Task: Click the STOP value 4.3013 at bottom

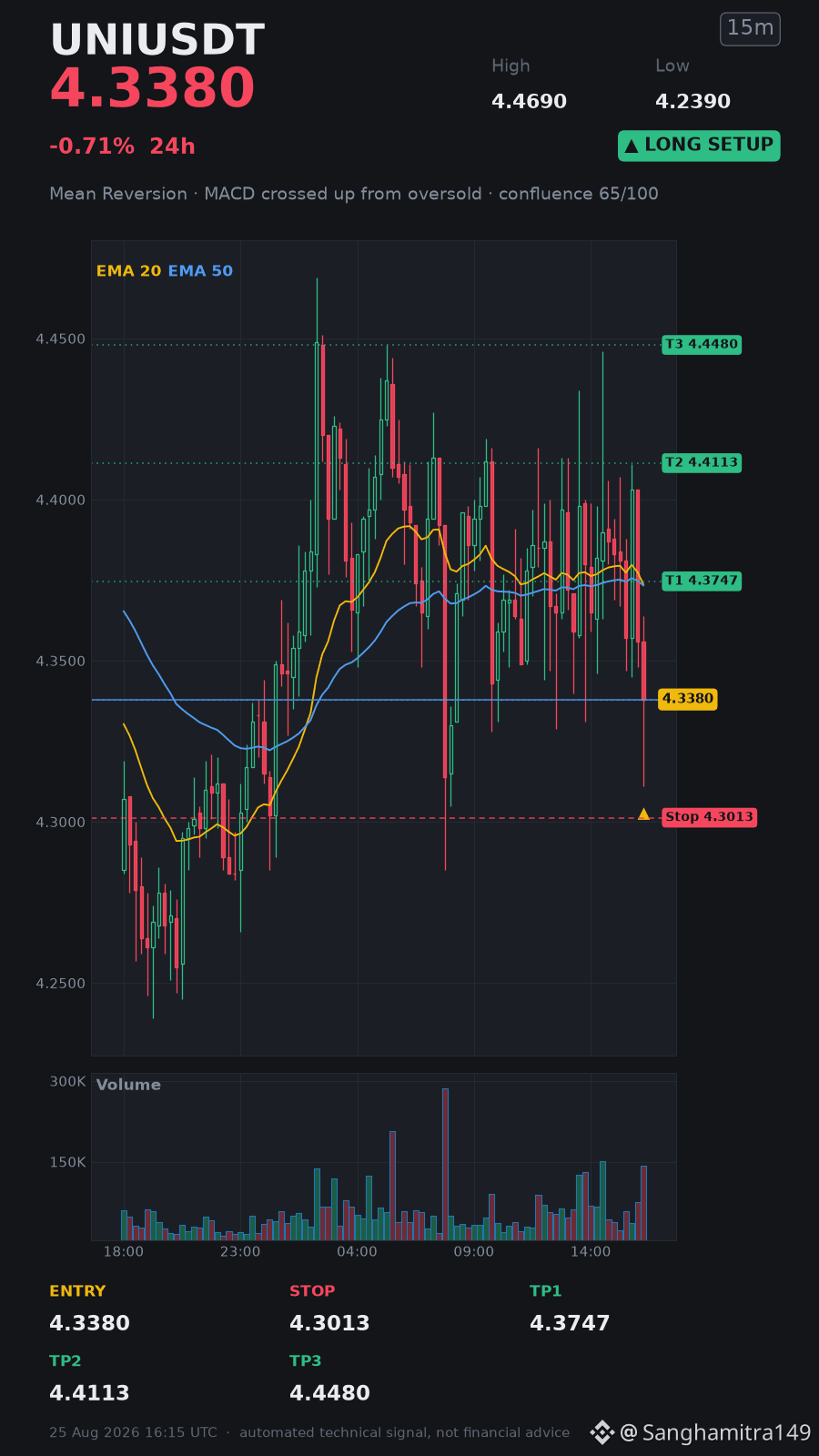Action: point(329,1323)
